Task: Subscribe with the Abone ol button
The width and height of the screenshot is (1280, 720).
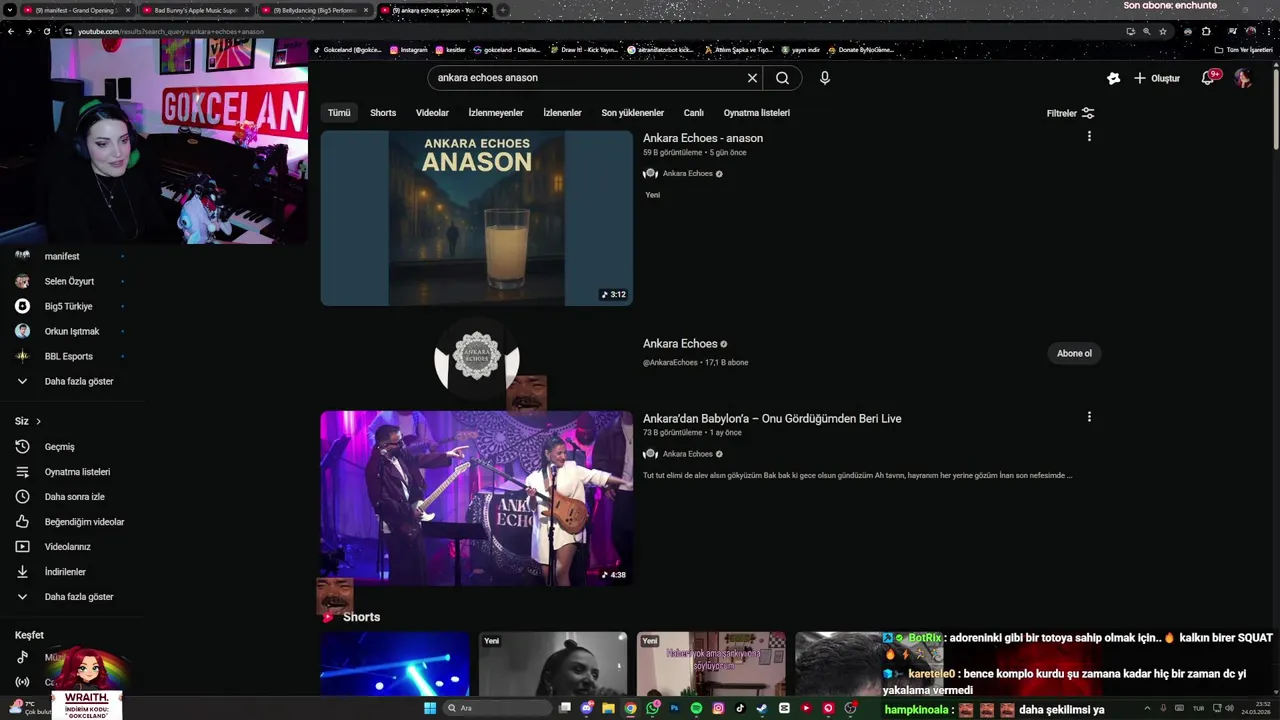Action: point(1074,353)
